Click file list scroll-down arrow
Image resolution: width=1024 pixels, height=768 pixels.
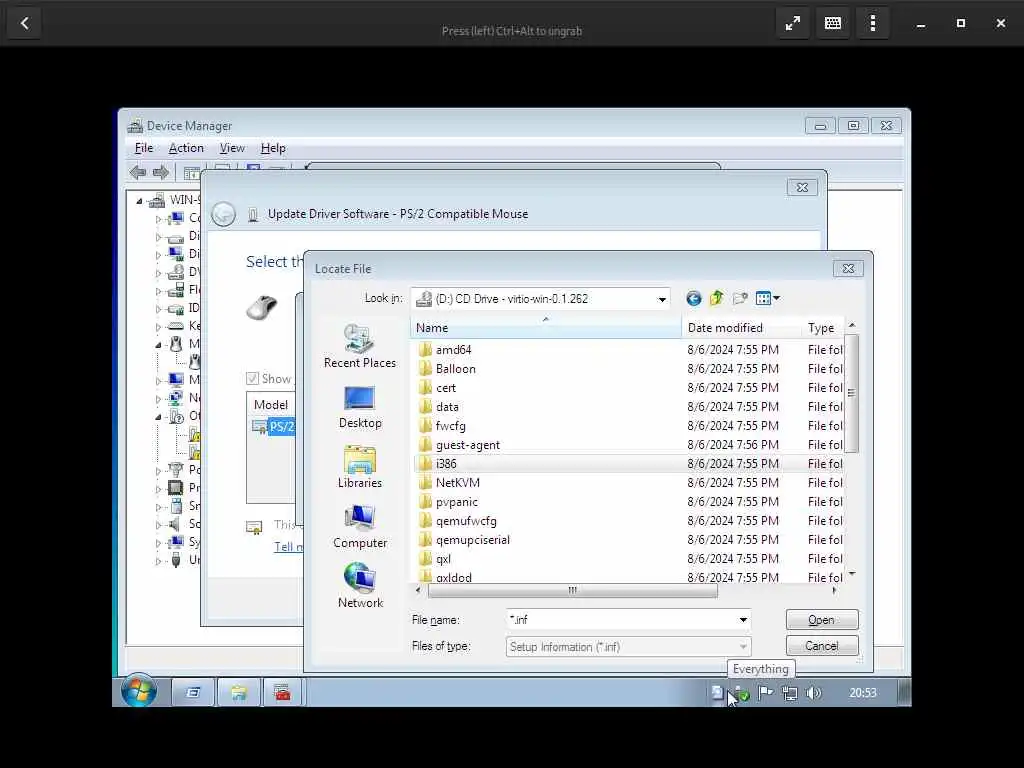click(852, 574)
